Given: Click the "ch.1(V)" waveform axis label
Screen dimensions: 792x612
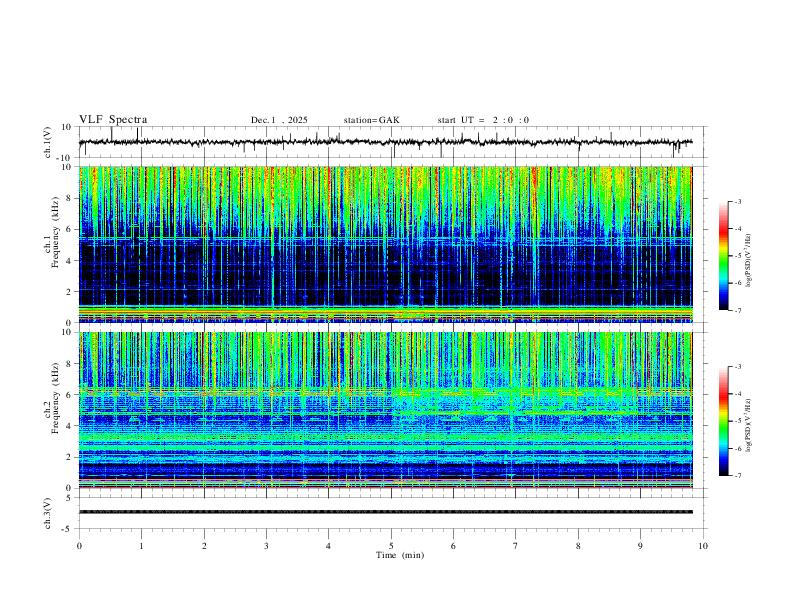Looking at the screenshot, I should click(x=48, y=142).
